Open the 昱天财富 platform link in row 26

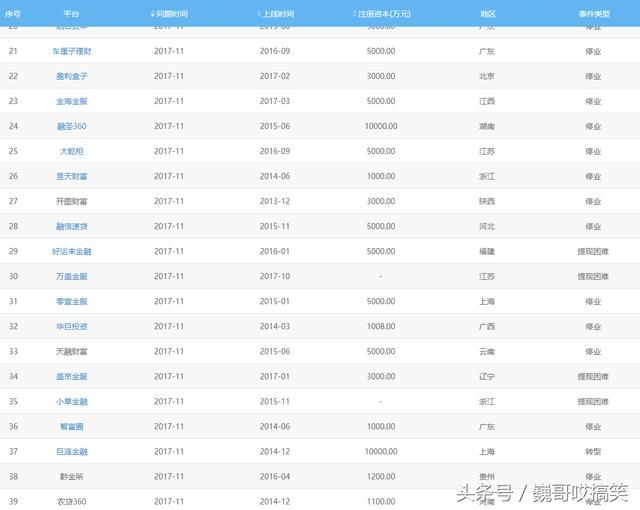pos(71,176)
